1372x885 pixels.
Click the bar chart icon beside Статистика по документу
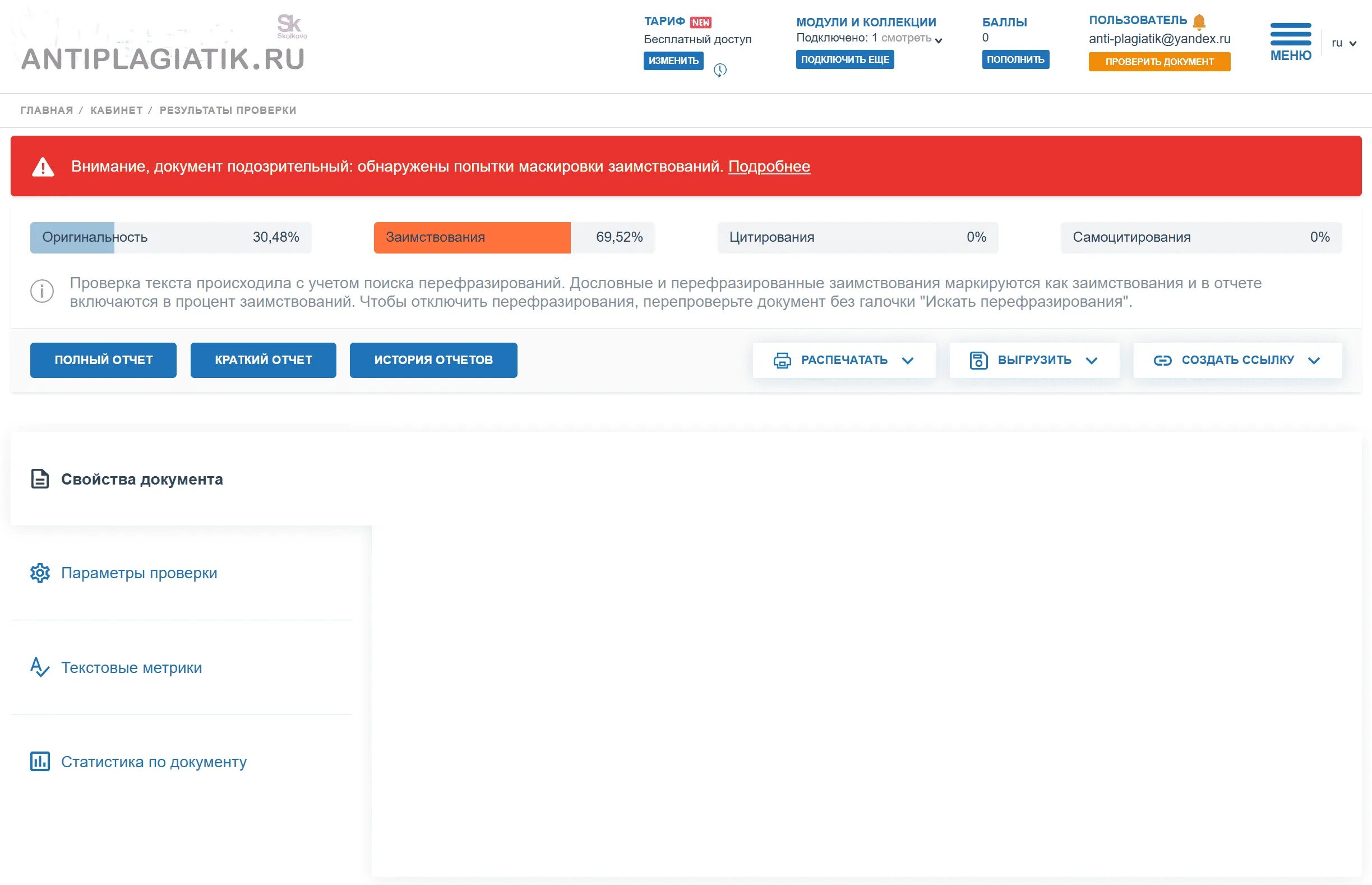[40, 762]
